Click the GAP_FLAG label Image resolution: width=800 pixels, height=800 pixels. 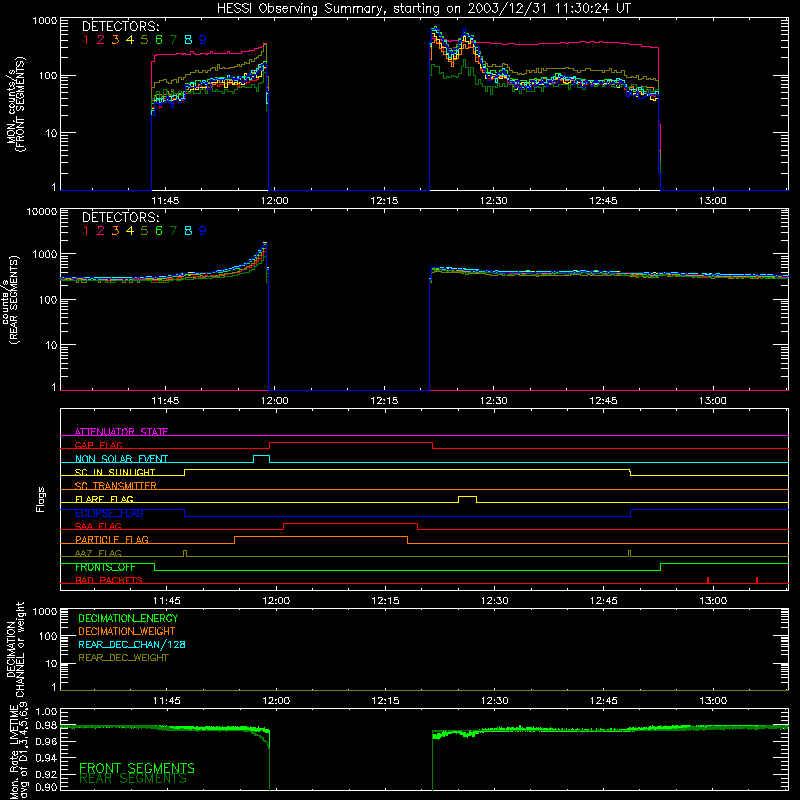pyautogui.click(x=98, y=445)
